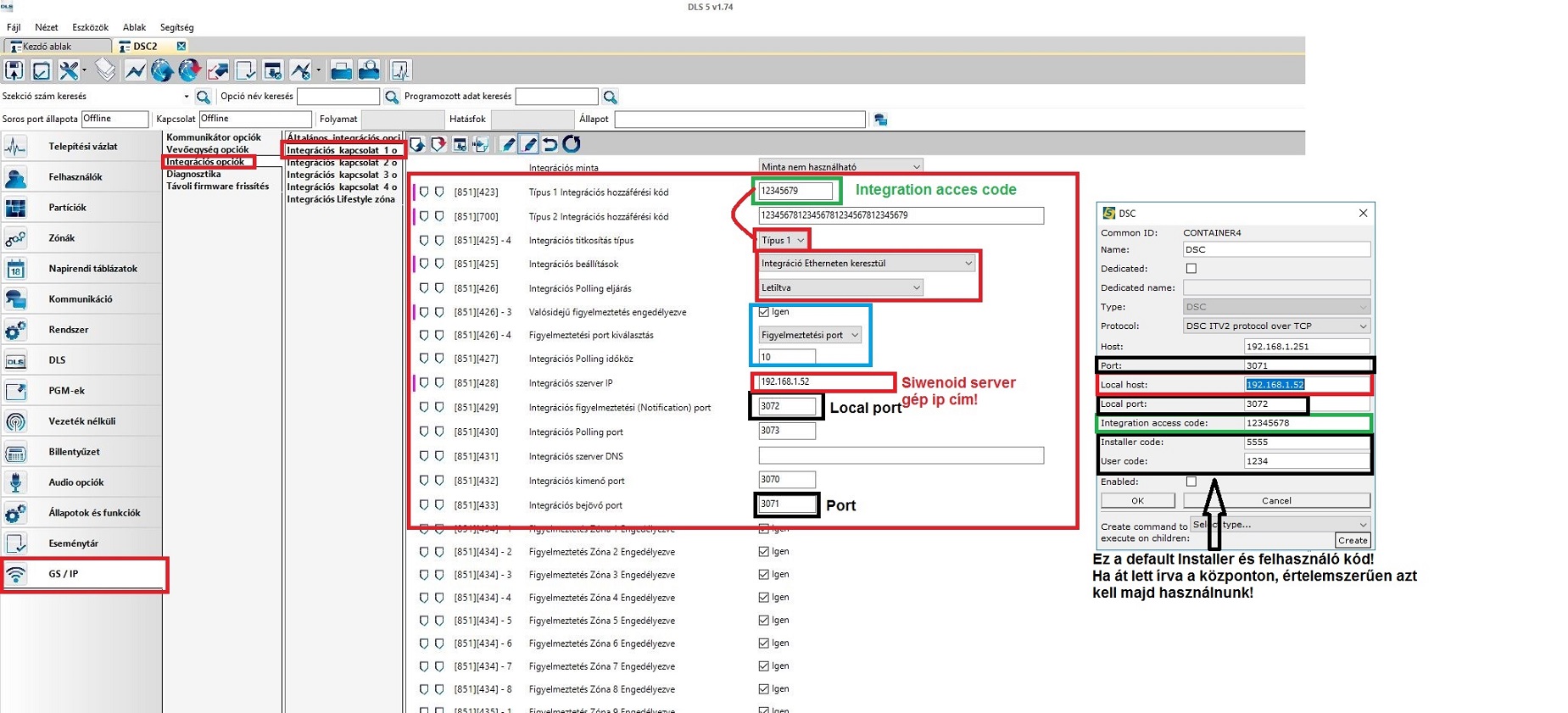
Task: Open the Integrációs Polling eljárás dropdown
Action: (x=840, y=288)
